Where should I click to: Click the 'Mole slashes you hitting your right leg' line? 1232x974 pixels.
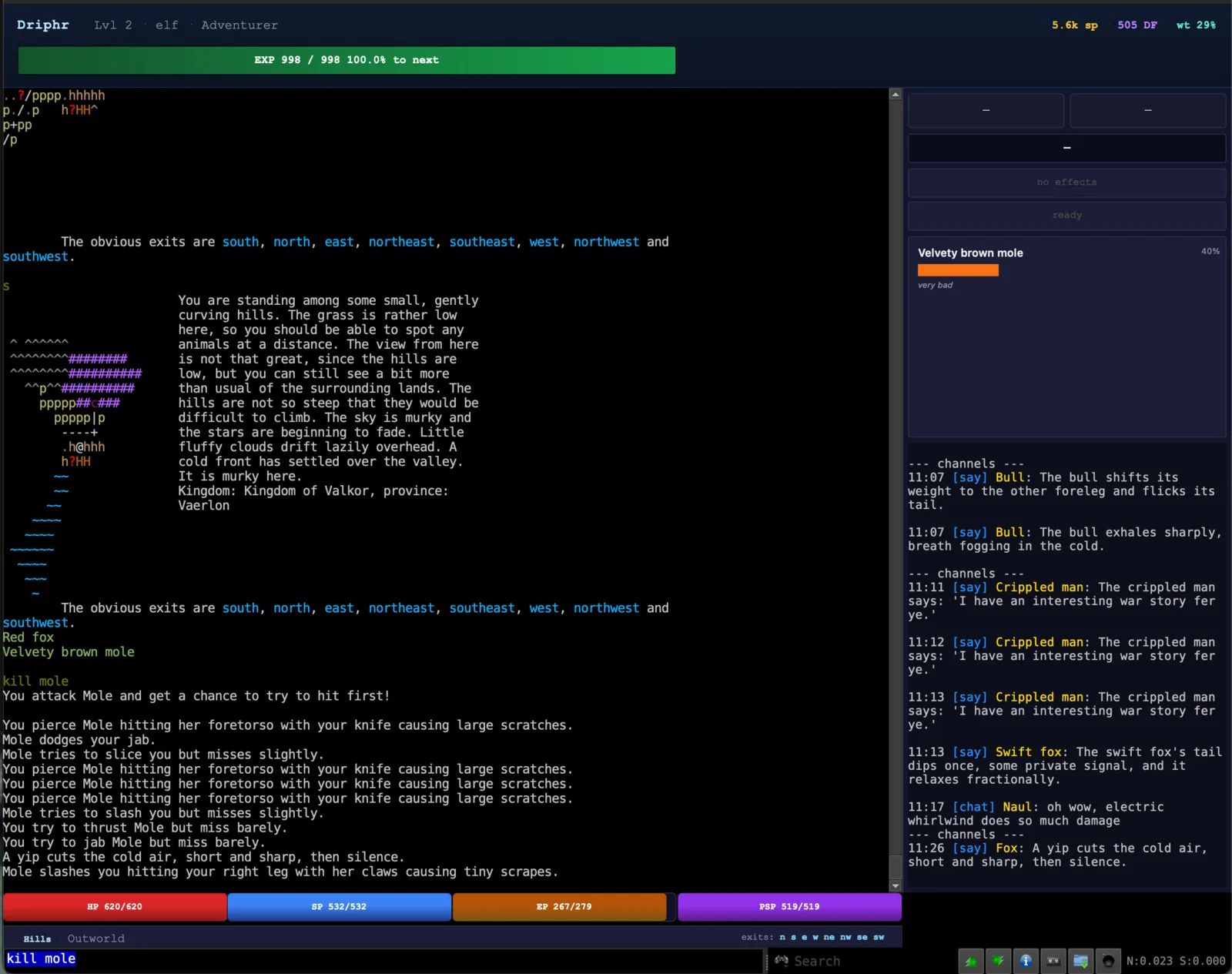(280, 872)
